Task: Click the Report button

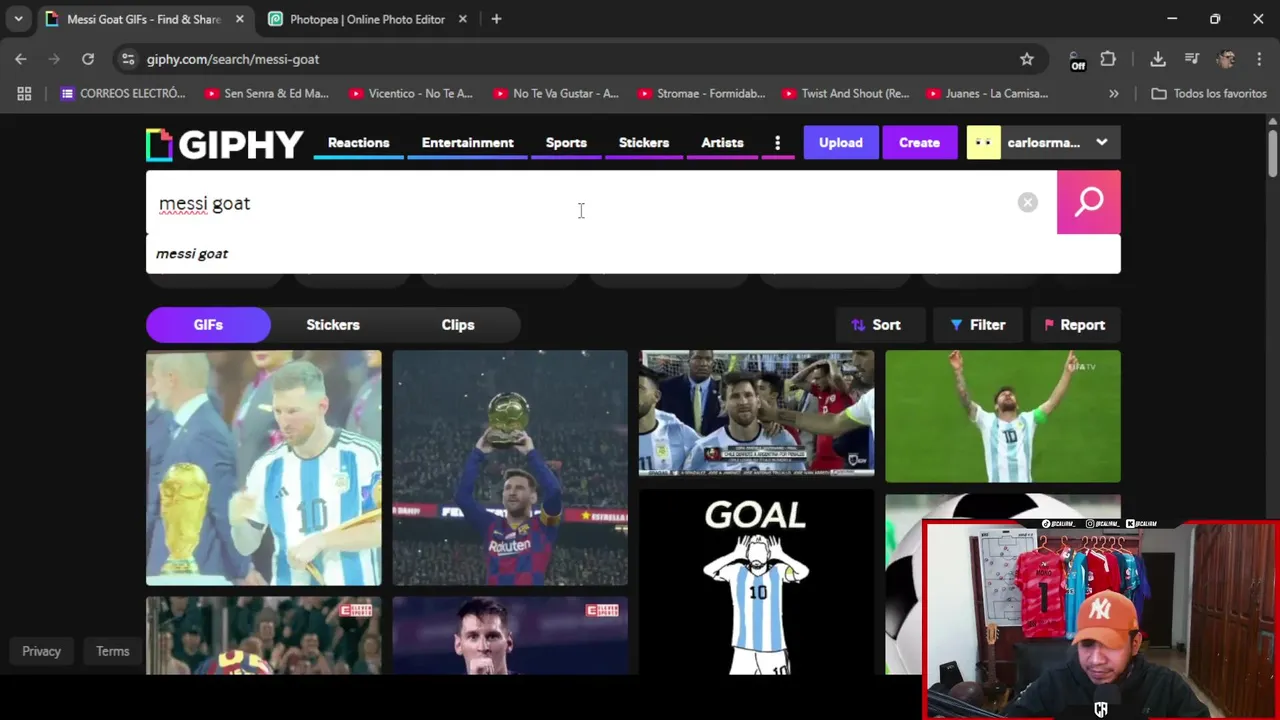Action: [1075, 325]
